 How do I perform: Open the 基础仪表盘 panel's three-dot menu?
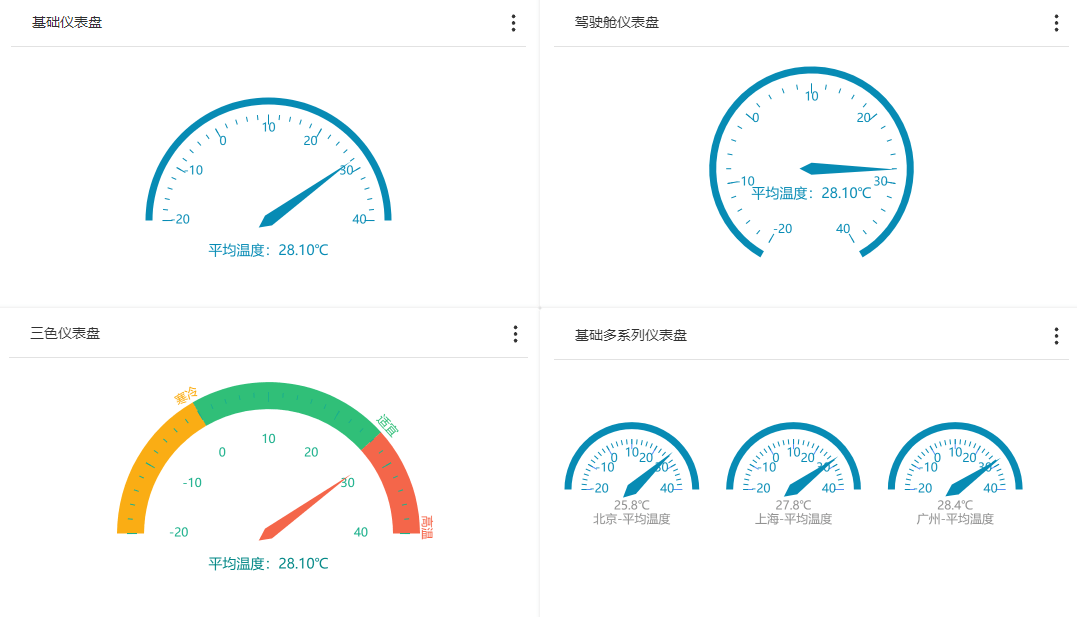(x=513, y=23)
